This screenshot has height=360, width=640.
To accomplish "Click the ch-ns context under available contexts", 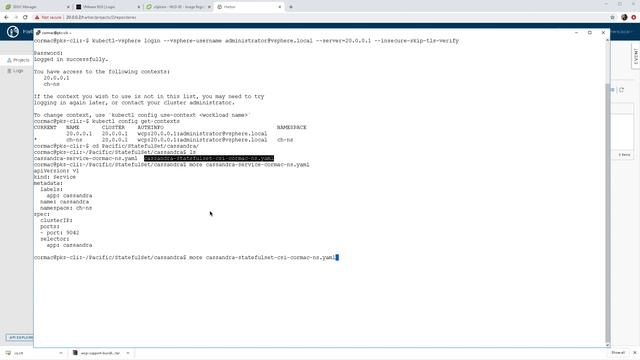I will 52,84.
